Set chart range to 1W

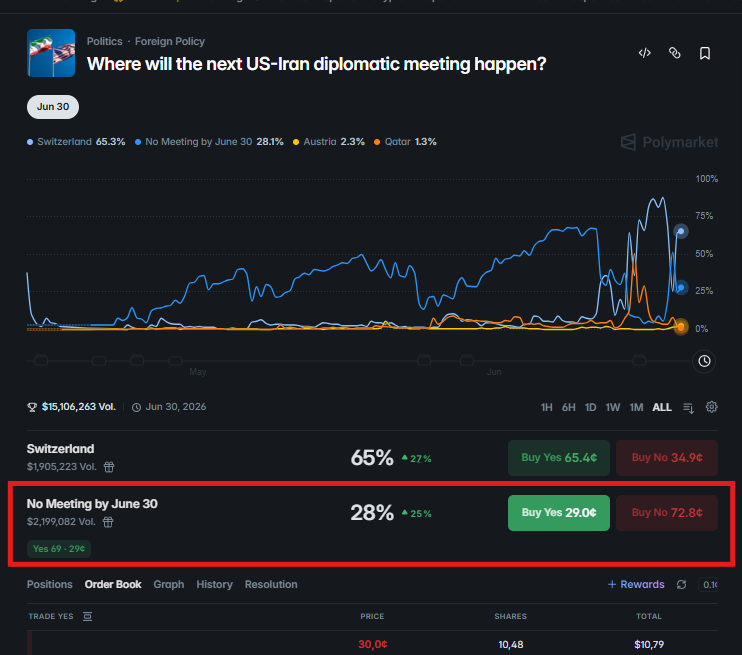click(613, 407)
